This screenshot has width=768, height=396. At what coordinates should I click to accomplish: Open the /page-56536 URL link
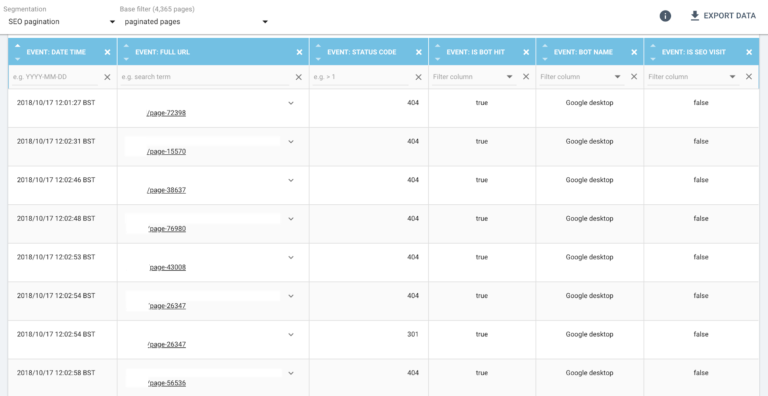point(167,383)
